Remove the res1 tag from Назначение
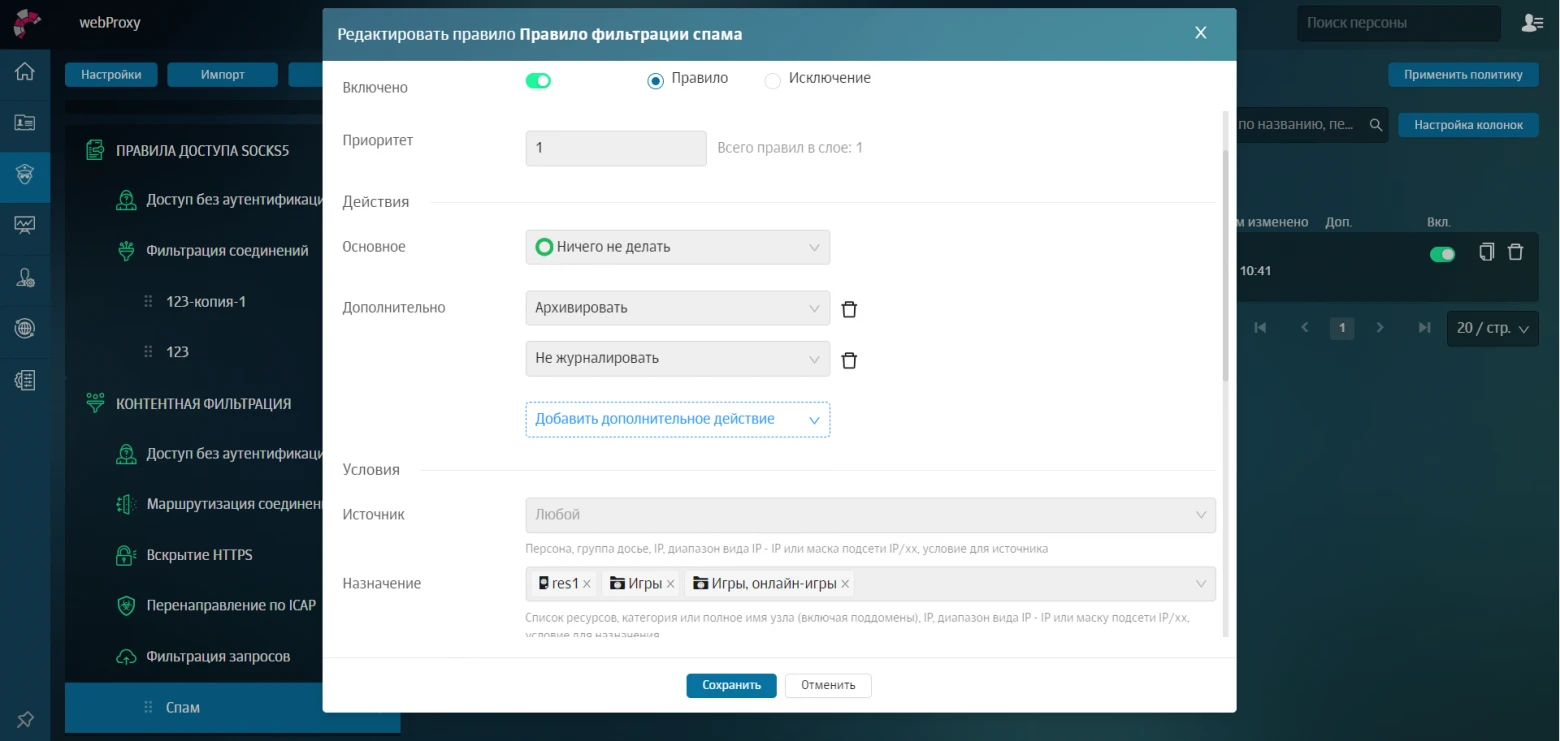 pos(587,584)
